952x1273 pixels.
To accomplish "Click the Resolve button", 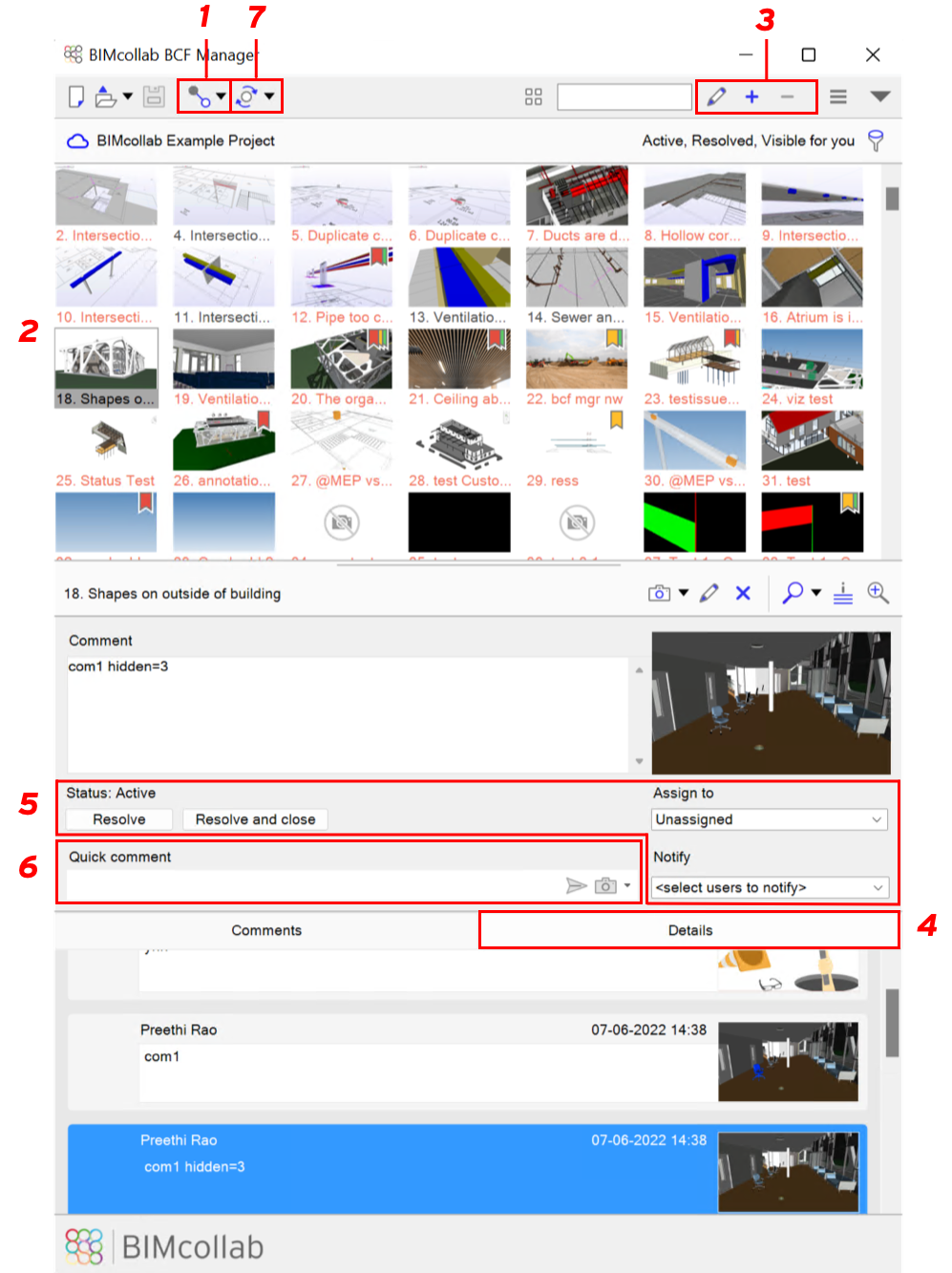I will click(119, 819).
